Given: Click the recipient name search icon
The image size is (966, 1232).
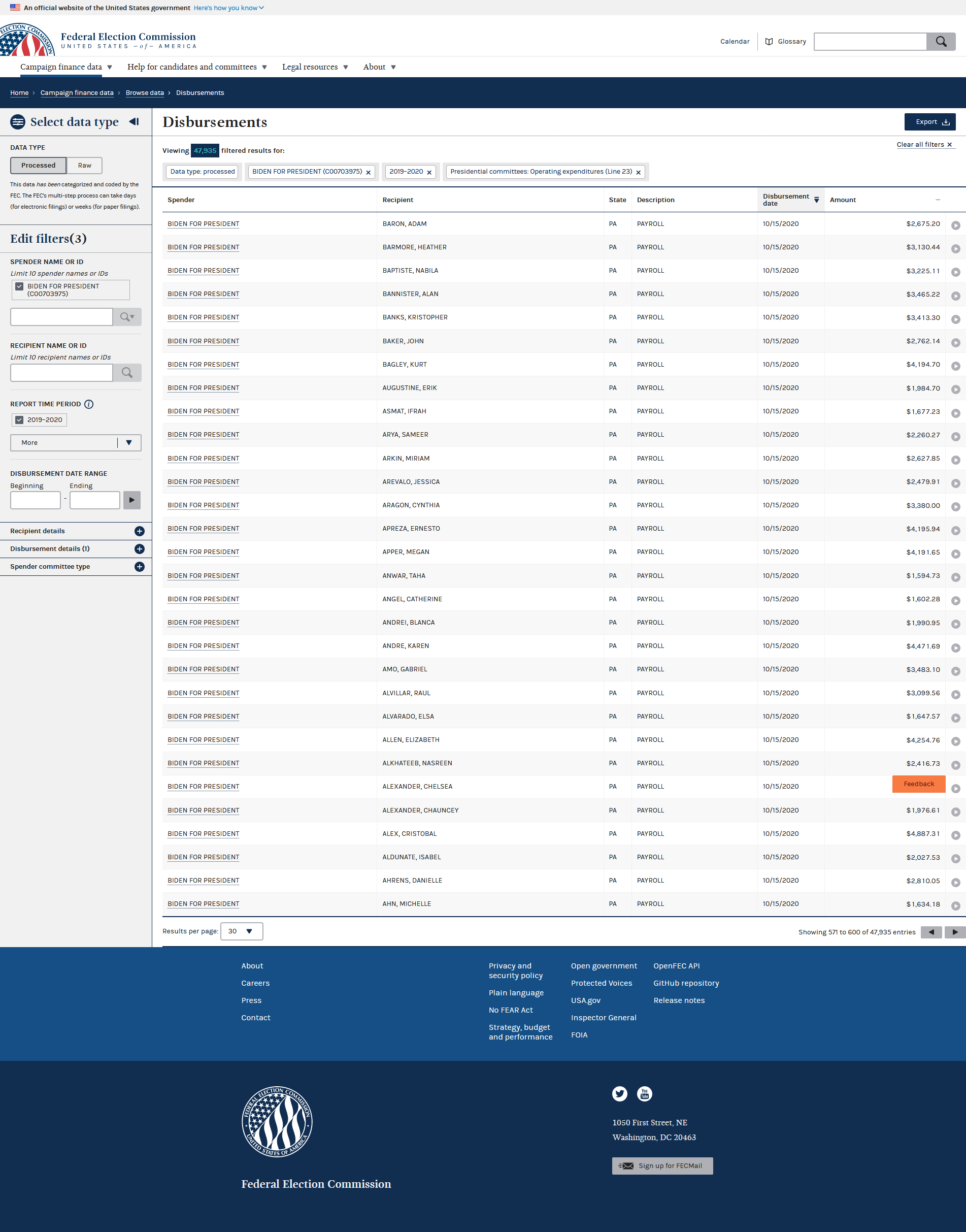Looking at the screenshot, I should (127, 372).
